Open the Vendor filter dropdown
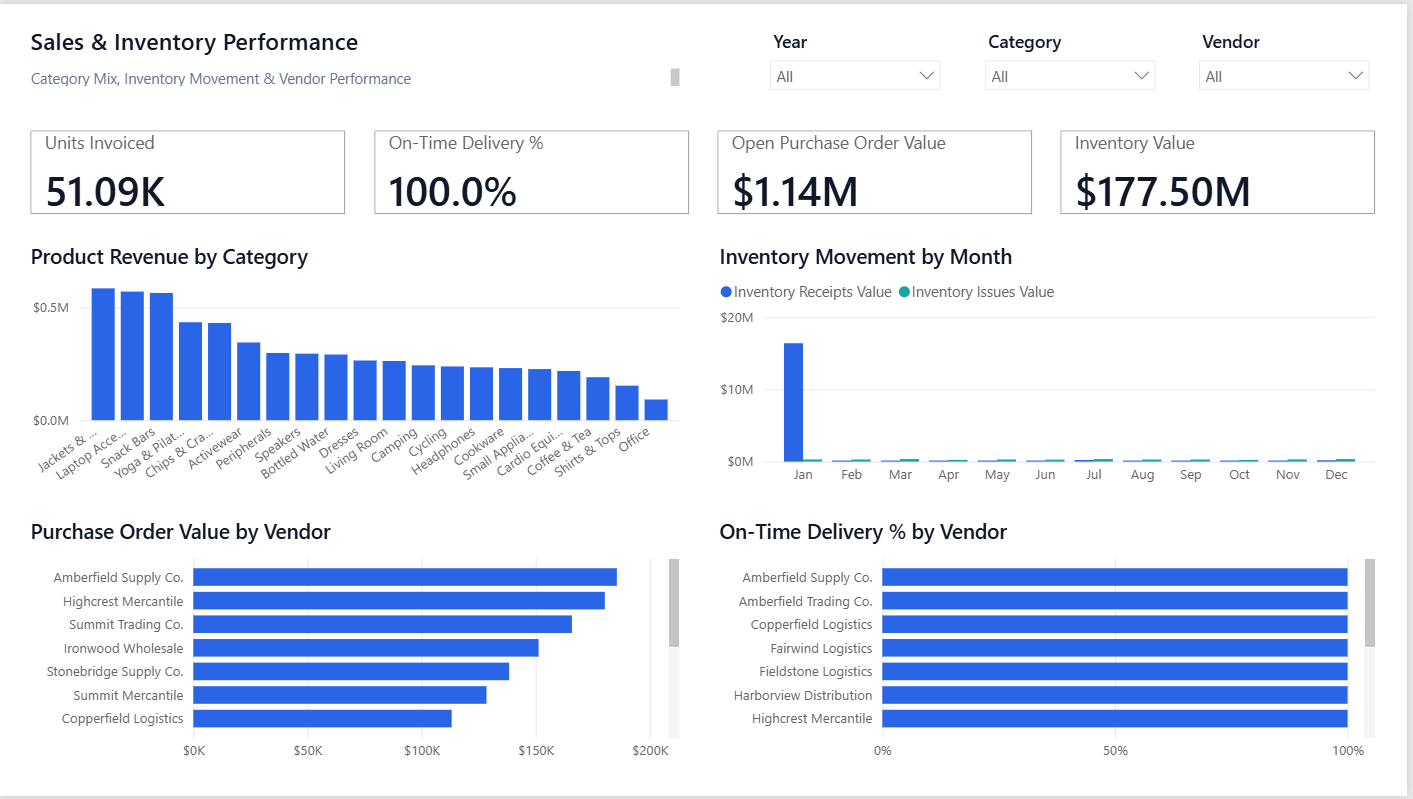The height and width of the screenshot is (799, 1413). 1284,76
